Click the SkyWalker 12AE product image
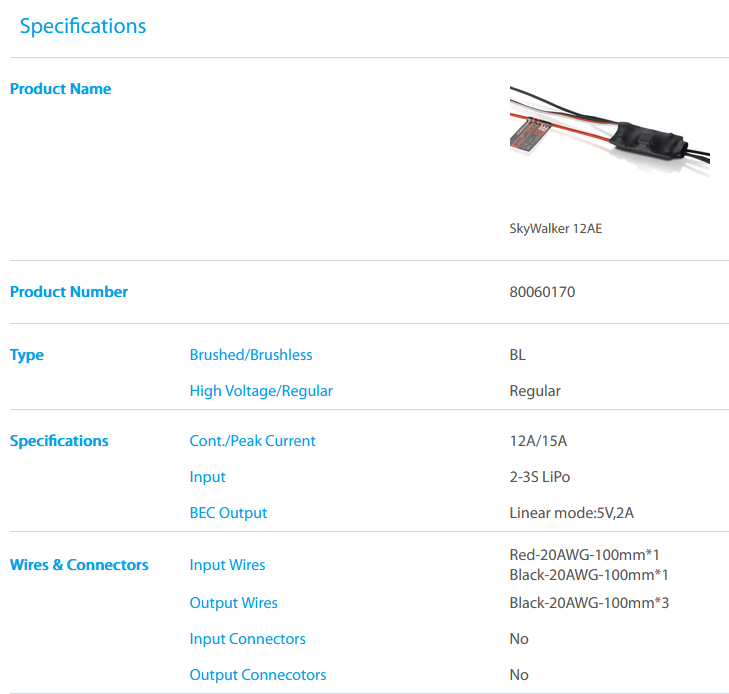 pyautogui.click(x=609, y=134)
